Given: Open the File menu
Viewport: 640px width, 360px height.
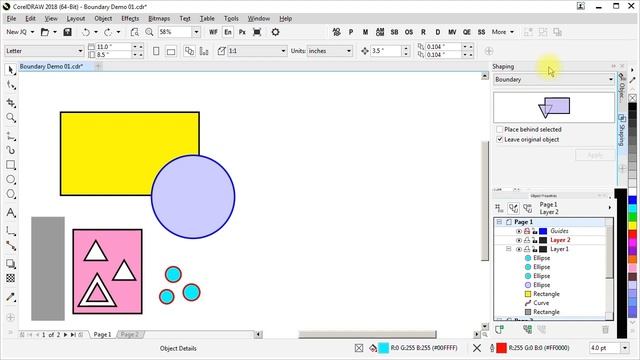Looking at the screenshot, I should [x=11, y=18].
